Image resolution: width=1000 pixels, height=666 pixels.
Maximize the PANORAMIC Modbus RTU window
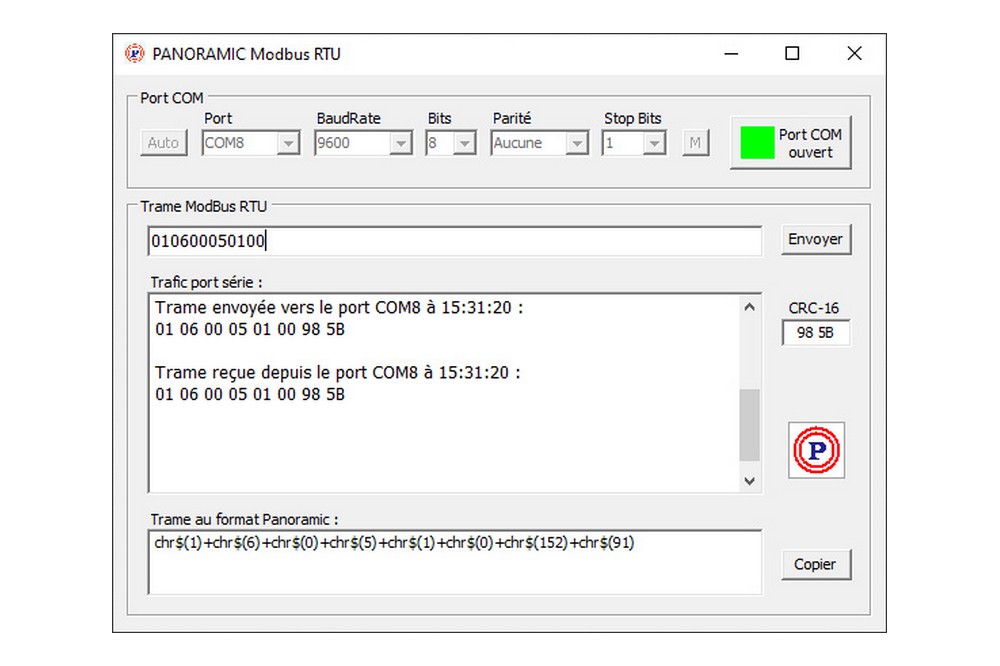[x=792, y=54]
